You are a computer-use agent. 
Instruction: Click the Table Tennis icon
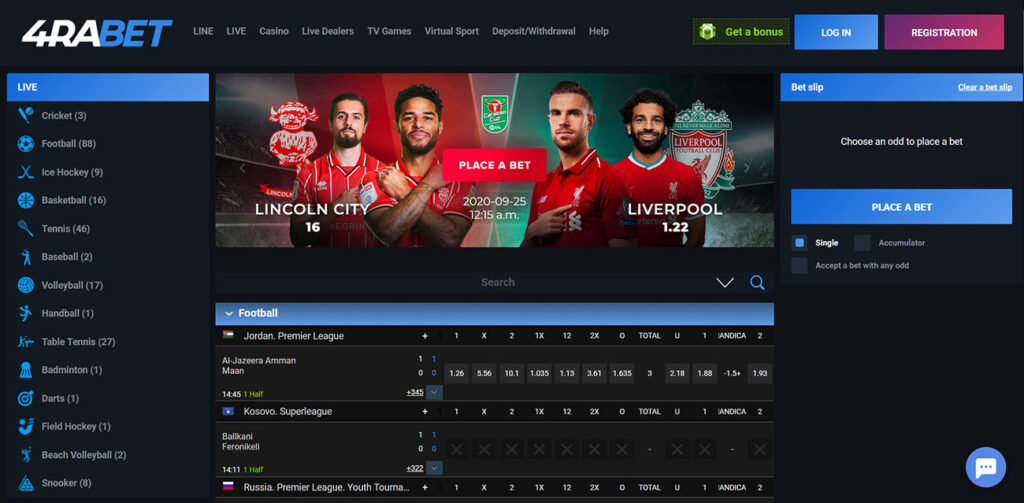tap(25, 342)
